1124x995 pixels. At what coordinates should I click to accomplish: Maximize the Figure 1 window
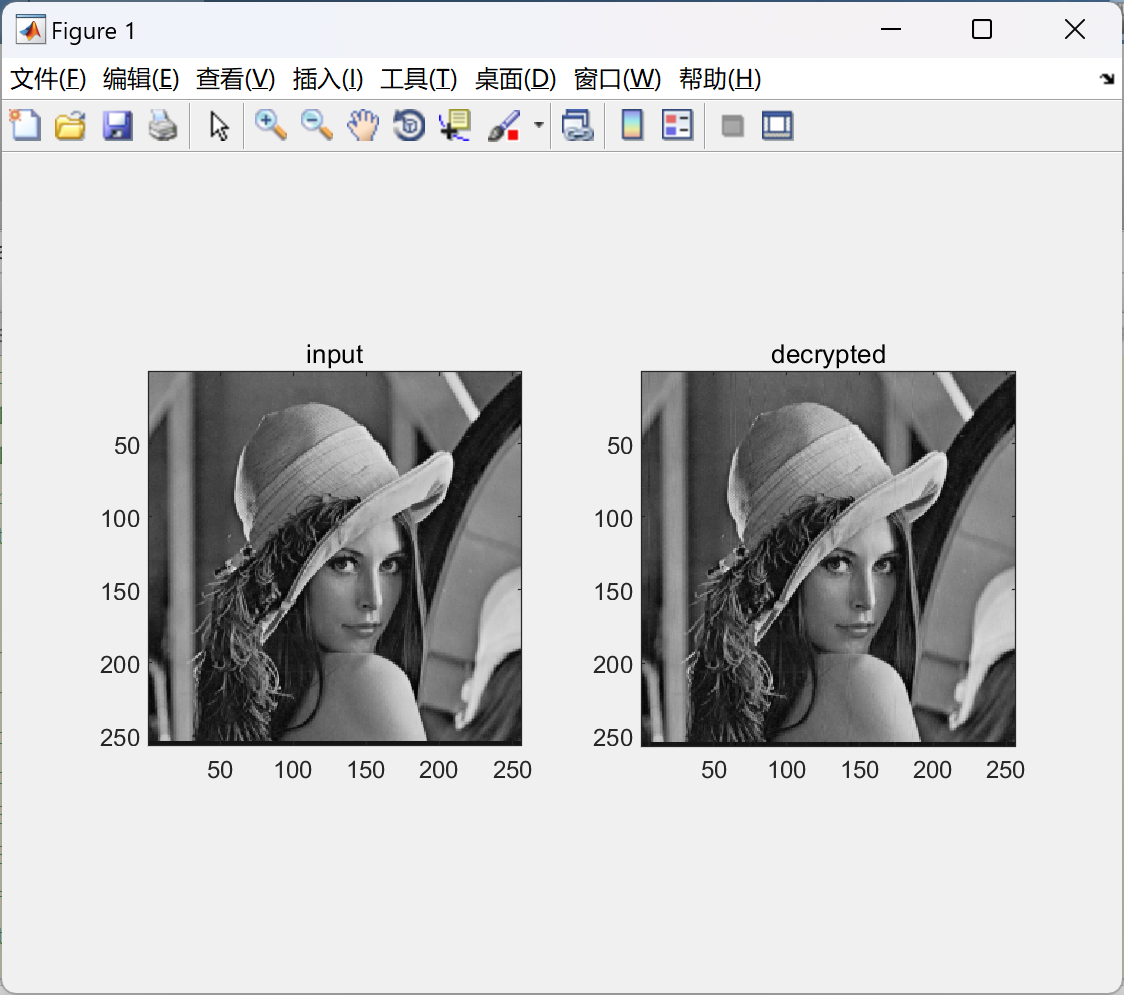coord(982,29)
